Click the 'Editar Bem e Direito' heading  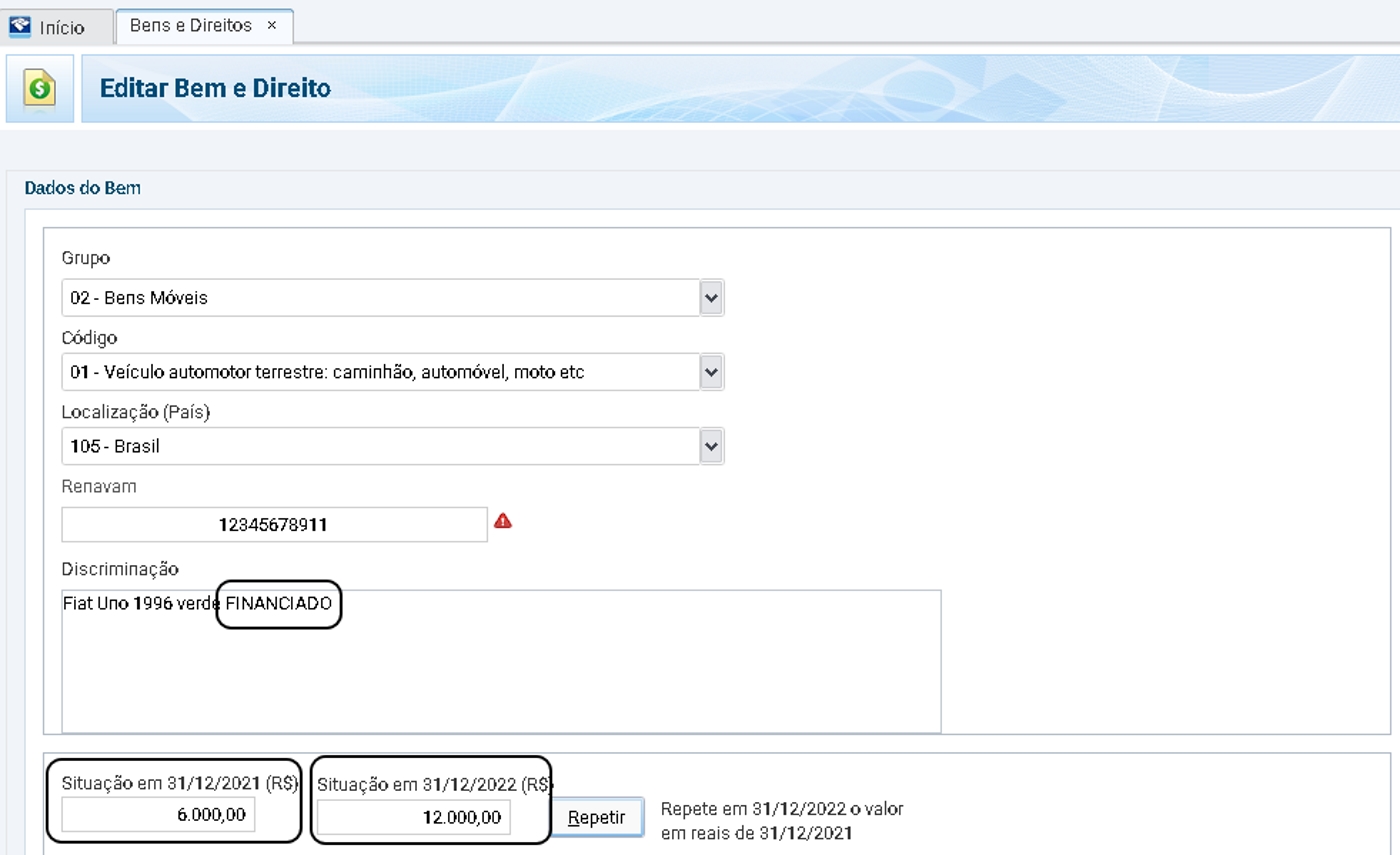point(215,88)
